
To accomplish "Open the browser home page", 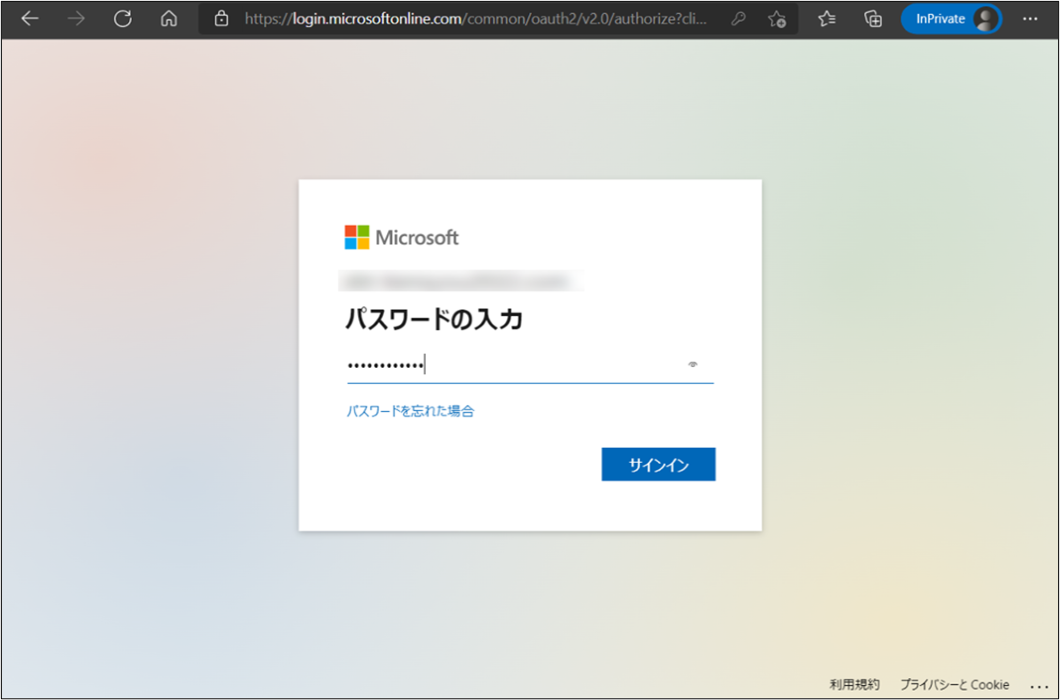I will click(x=169, y=19).
